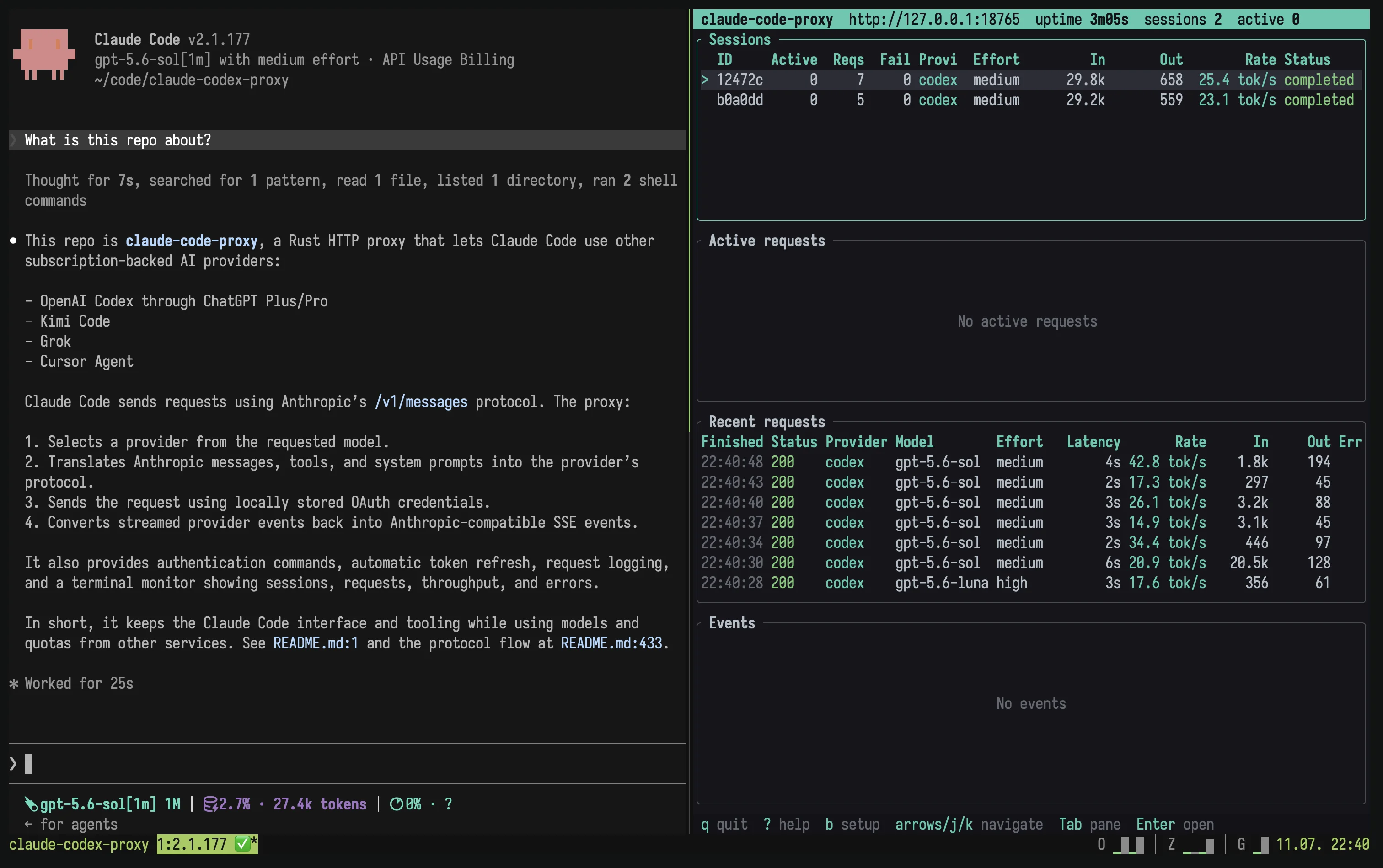Select session row 12472c
The width and height of the screenshot is (1383, 868).
1030,80
